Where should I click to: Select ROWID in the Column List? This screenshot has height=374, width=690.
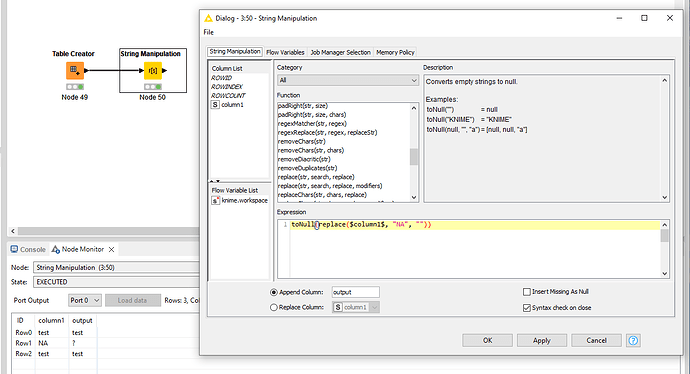(x=221, y=77)
